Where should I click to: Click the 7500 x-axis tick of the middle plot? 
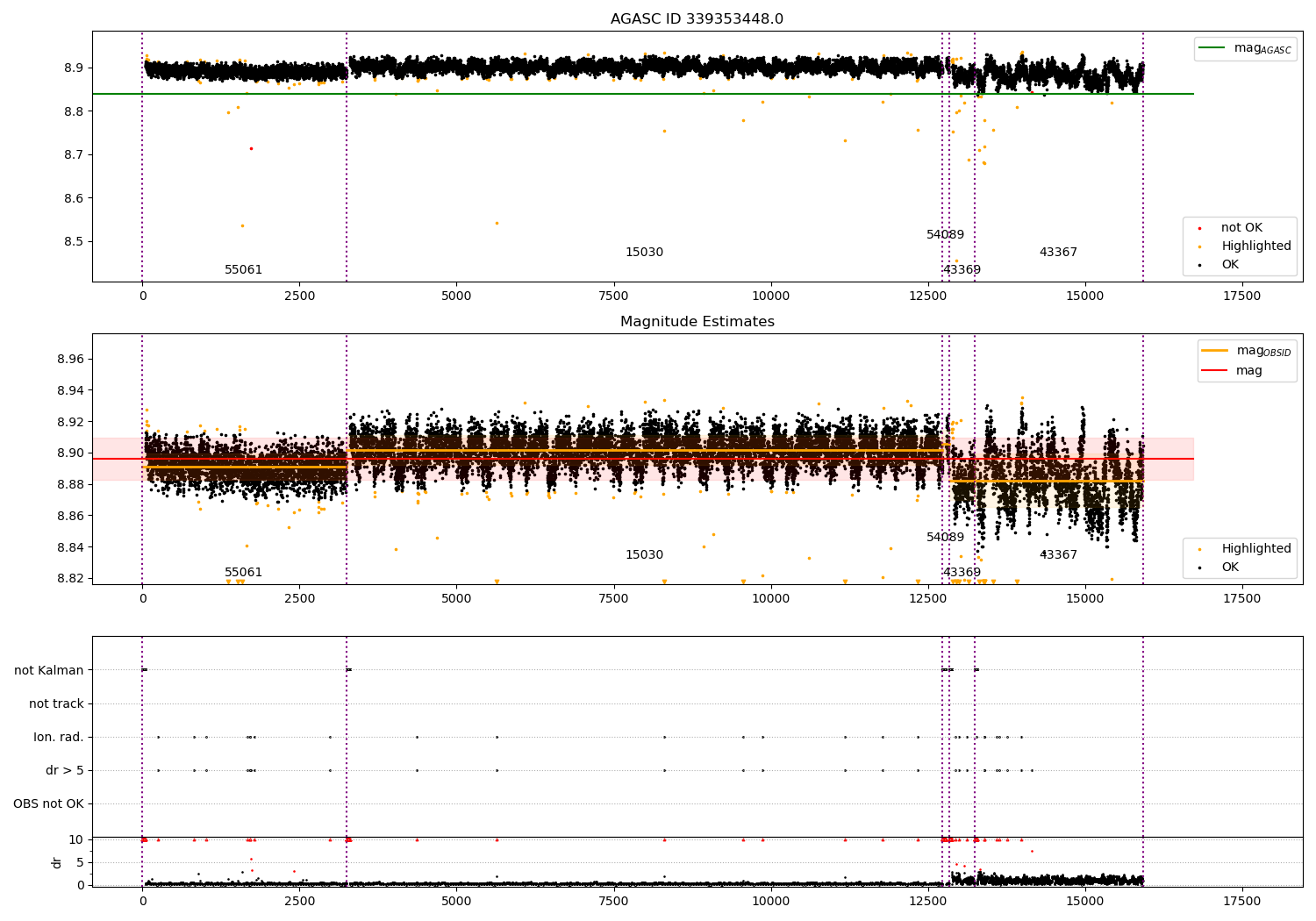(613, 599)
